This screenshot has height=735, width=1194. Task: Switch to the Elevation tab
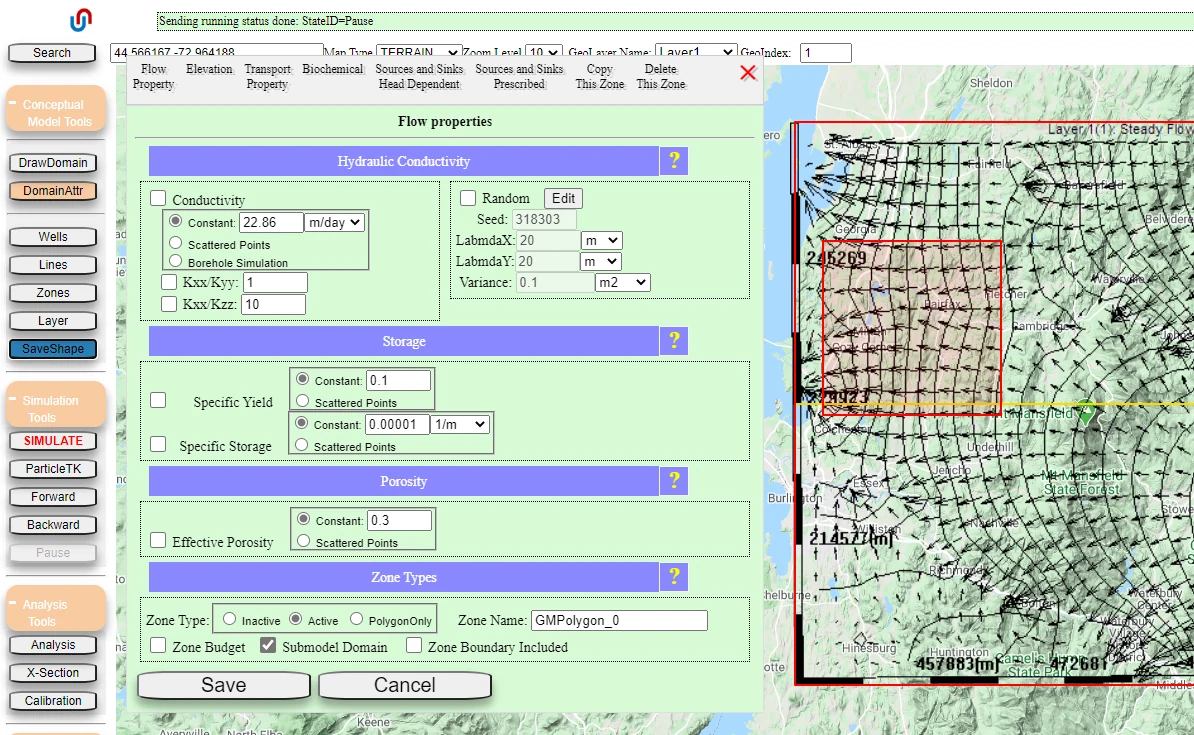(x=209, y=69)
